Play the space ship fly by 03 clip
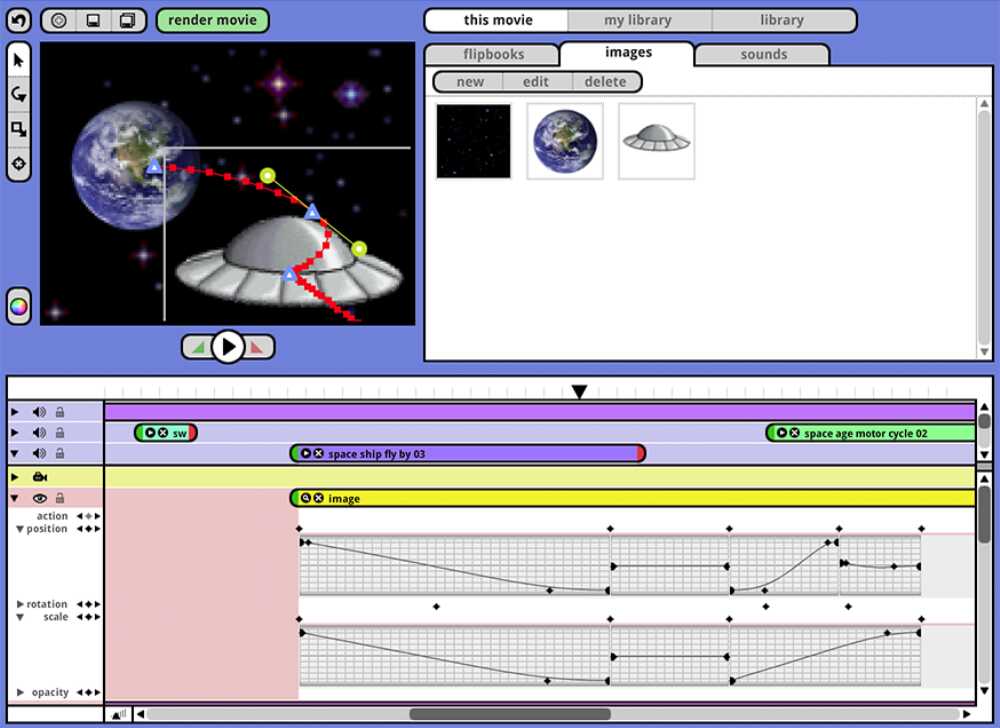Screen dimensions: 1000x728 click(x=306, y=453)
